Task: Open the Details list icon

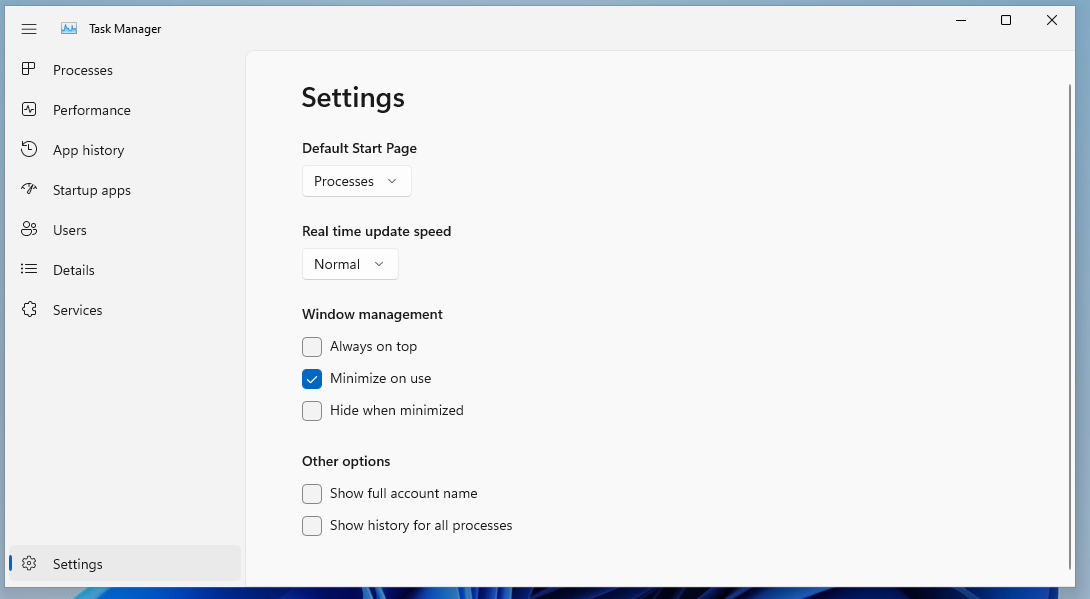Action: (x=29, y=270)
